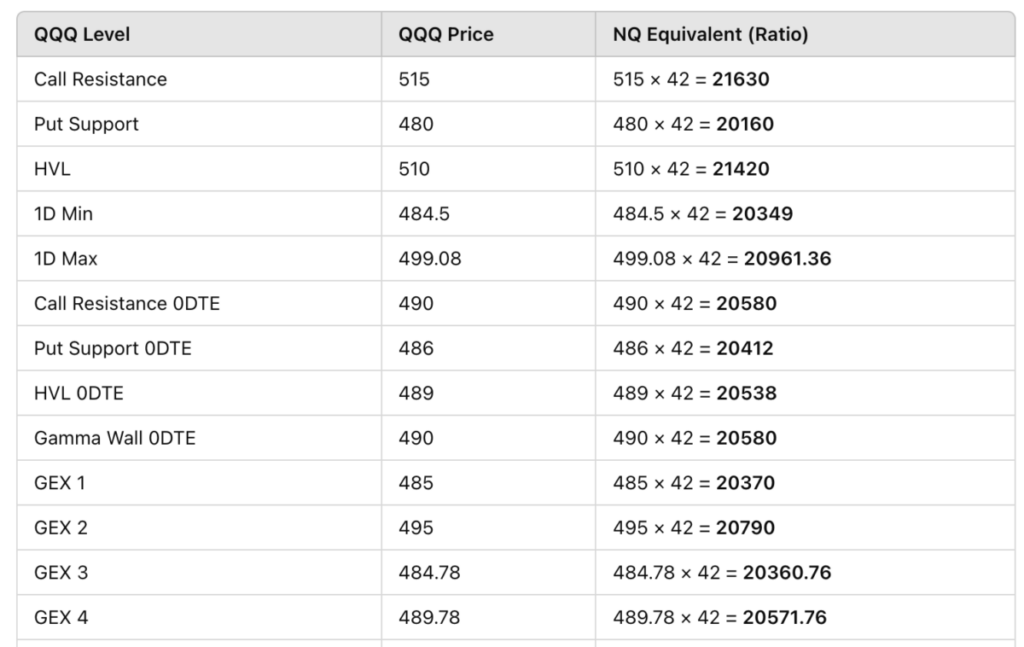
Task: Click the Call Resistance 0DTE label
Action: [x=127, y=303]
